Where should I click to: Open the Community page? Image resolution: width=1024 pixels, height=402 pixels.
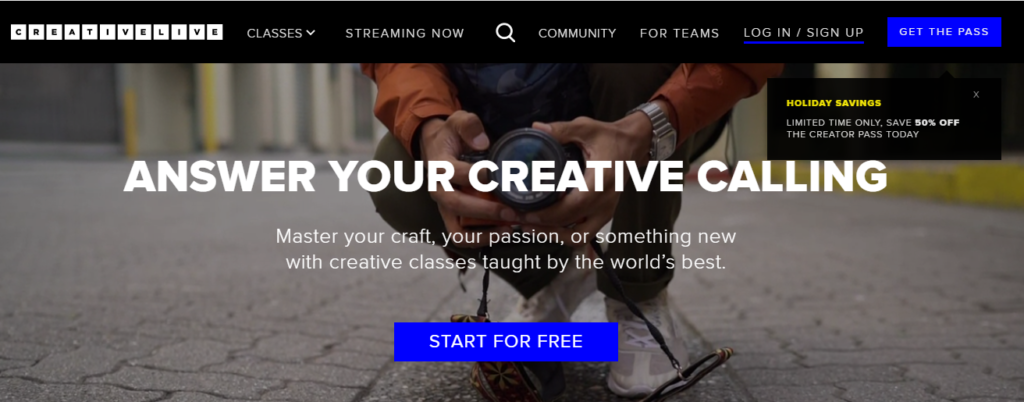pos(577,33)
